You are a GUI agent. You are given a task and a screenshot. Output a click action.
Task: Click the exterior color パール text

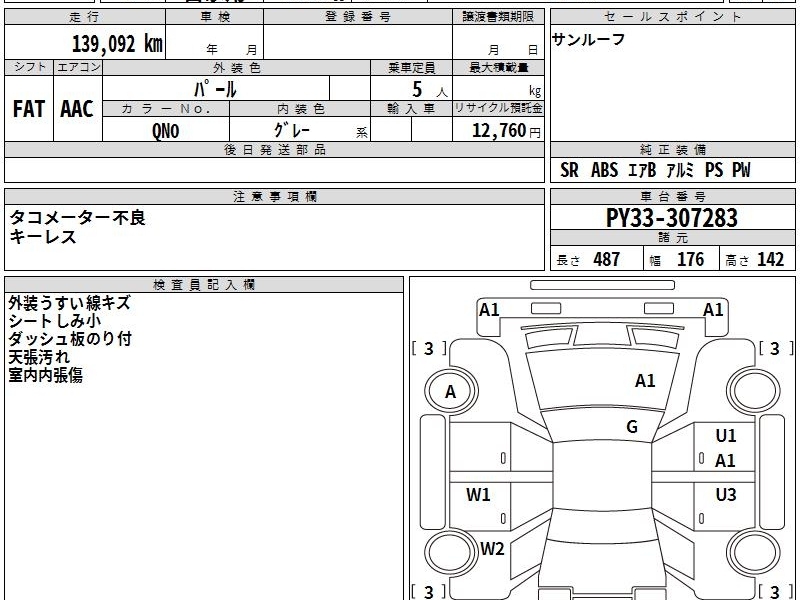pyautogui.click(x=215, y=89)
